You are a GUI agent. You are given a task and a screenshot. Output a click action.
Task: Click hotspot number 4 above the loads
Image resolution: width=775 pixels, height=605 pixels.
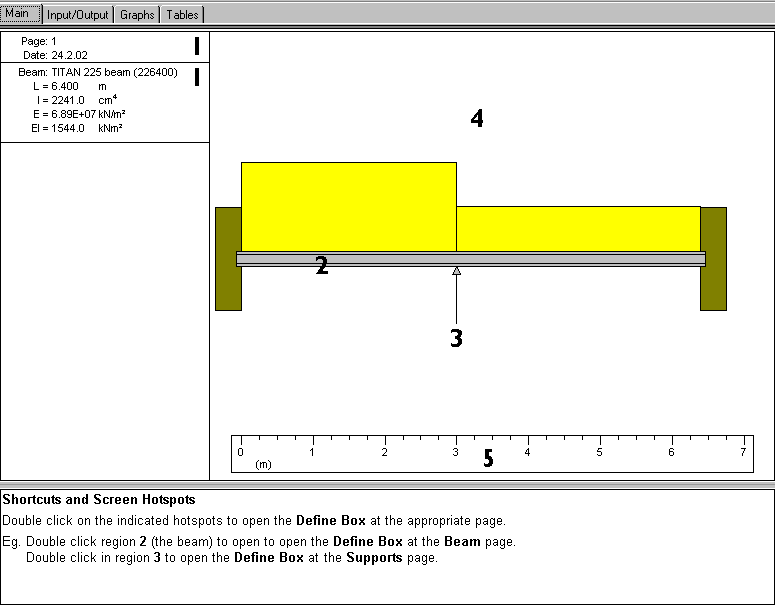pyautogui.click(x=477, y=119)
